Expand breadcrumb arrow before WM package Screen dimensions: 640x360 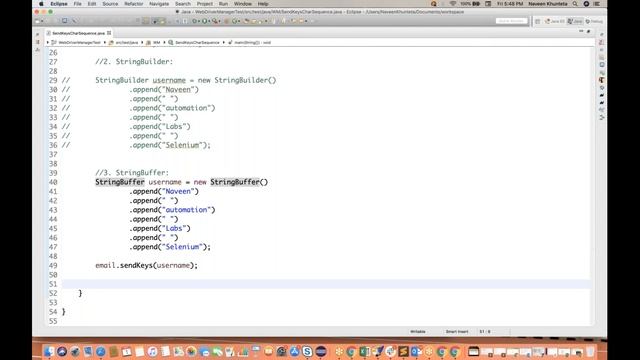tap(142, 42)
